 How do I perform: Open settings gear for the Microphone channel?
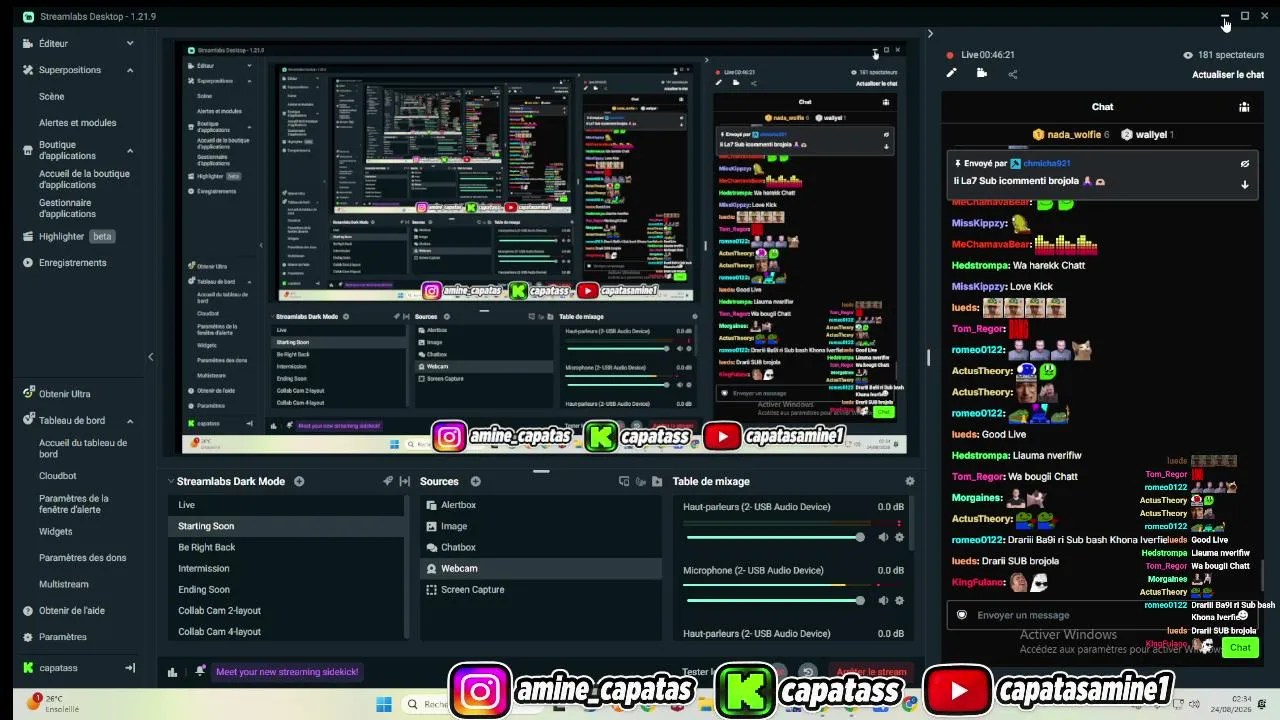pos(899,600)
